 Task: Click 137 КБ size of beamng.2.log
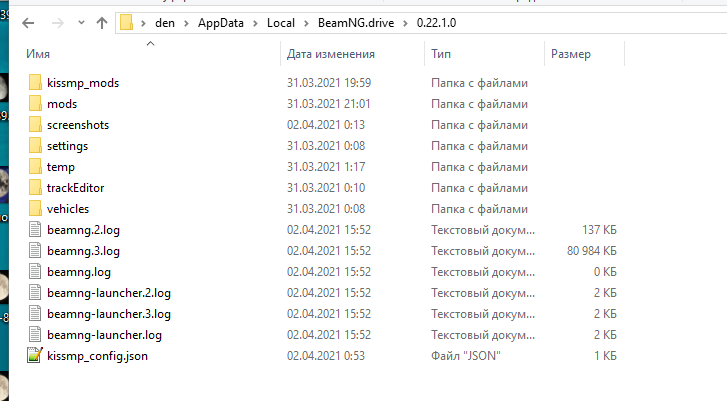pyautogui.click(x=599, y=230)
